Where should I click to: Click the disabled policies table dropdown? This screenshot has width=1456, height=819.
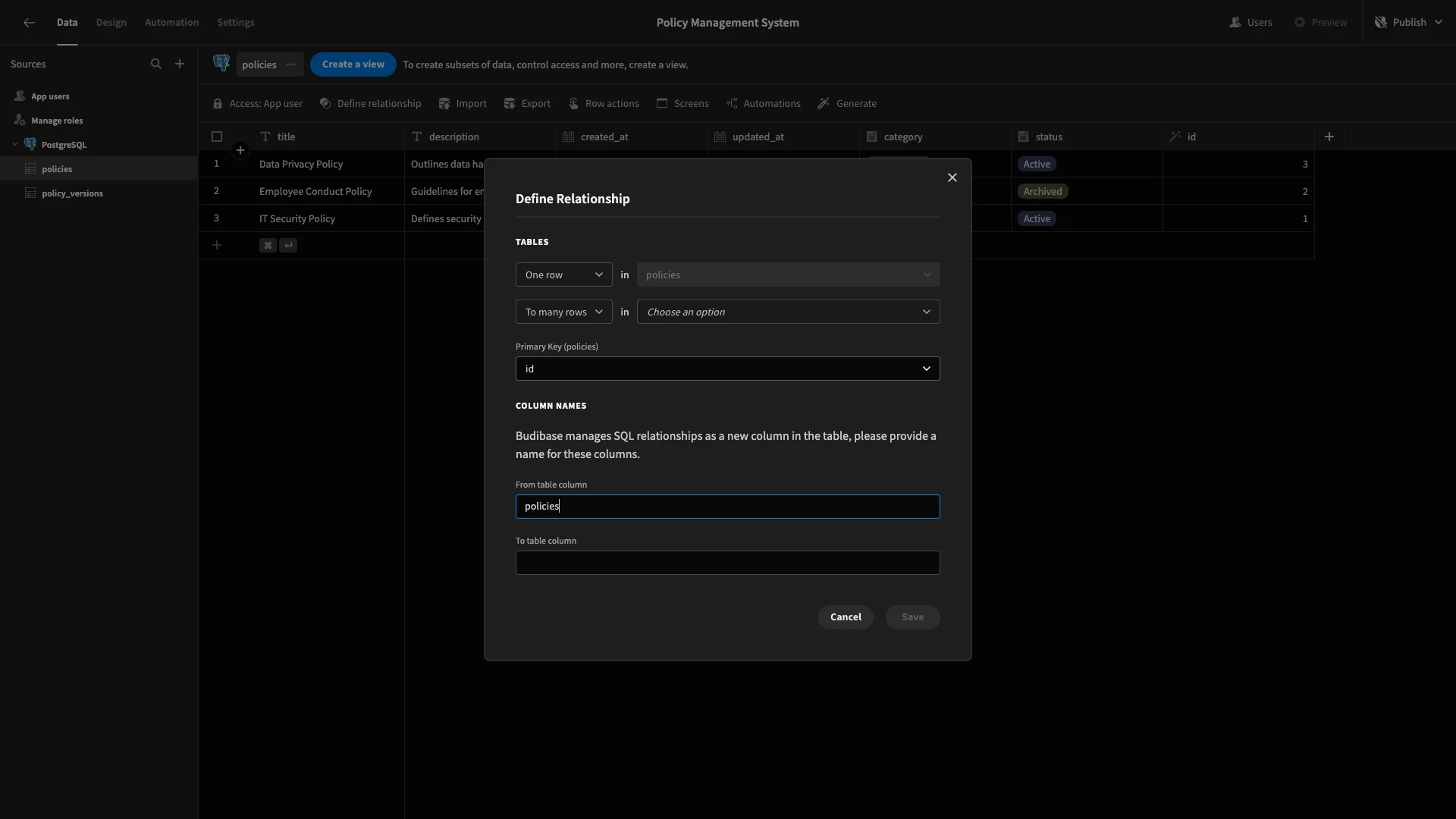(x=788, y=275)
